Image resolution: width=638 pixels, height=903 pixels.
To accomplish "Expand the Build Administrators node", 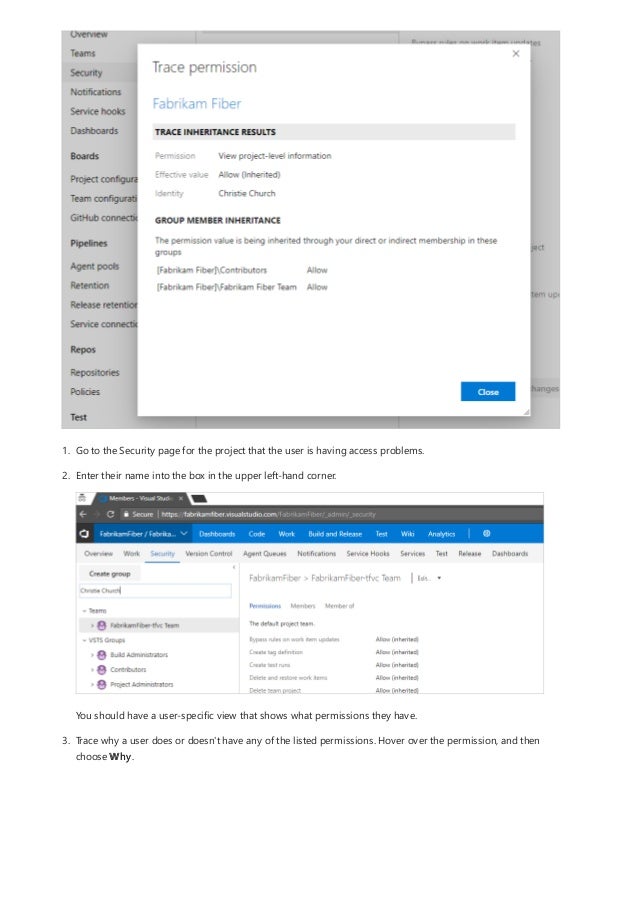I will click(92, 655).
